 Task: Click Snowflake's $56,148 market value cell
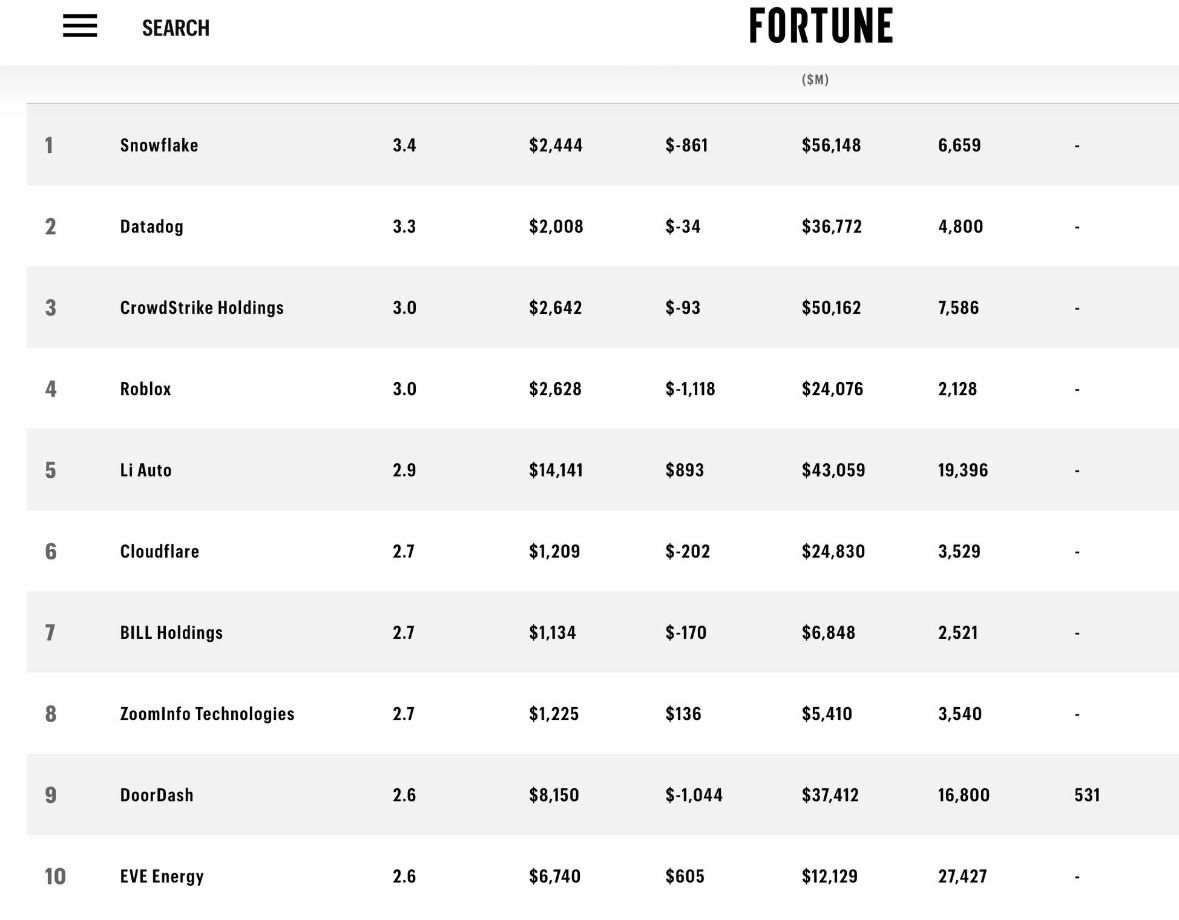(831, 145)
